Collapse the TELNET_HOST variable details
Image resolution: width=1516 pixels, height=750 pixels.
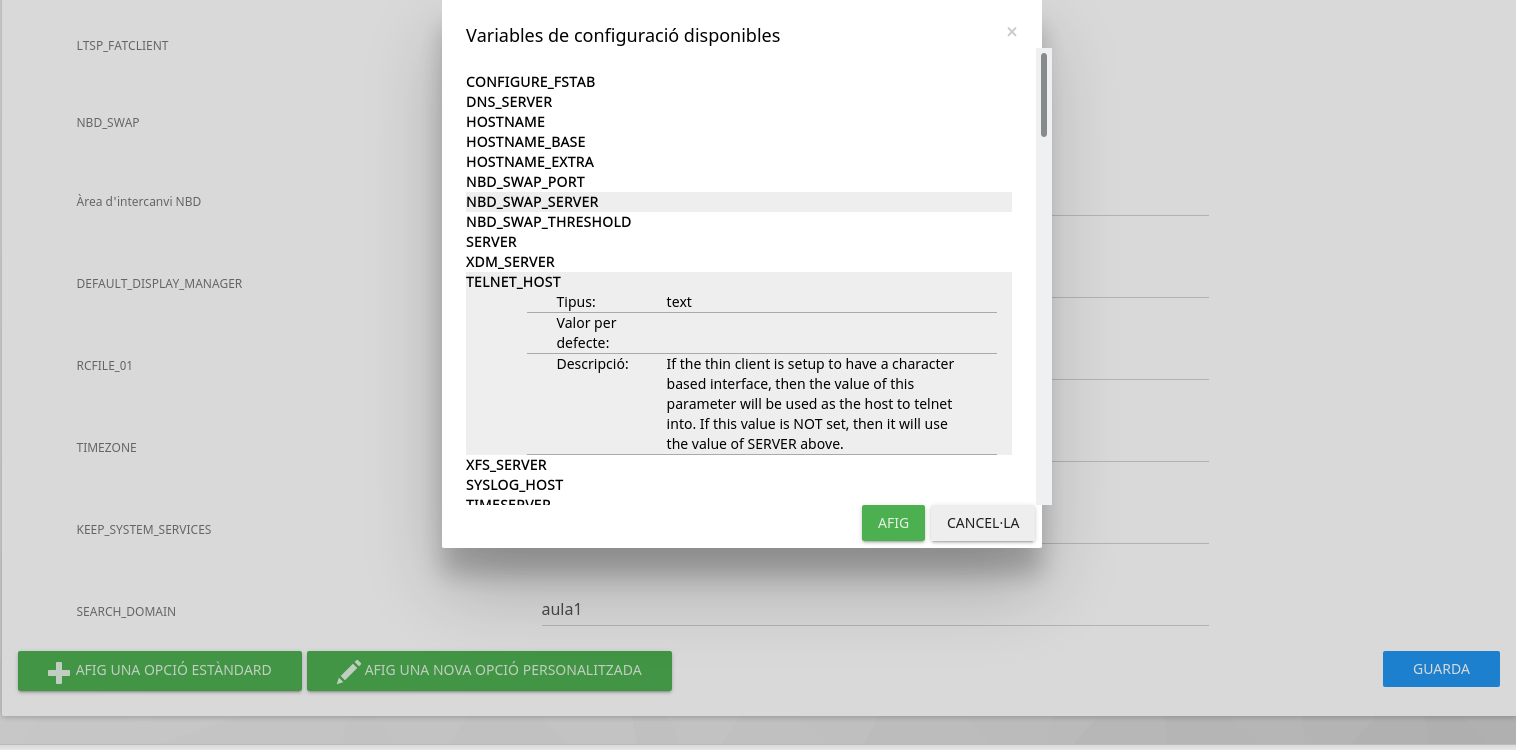click(513, 282)
